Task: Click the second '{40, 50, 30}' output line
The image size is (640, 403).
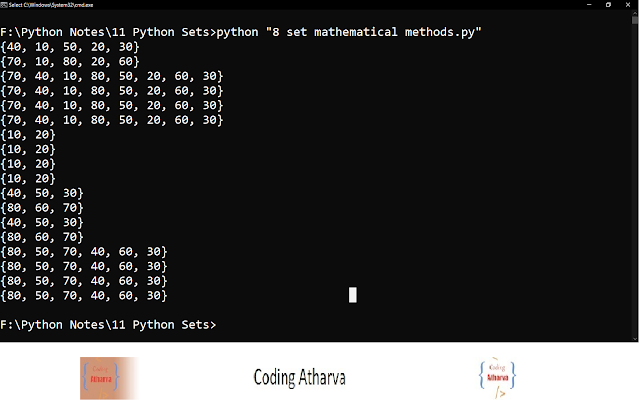Action: [x=42, y=222]
